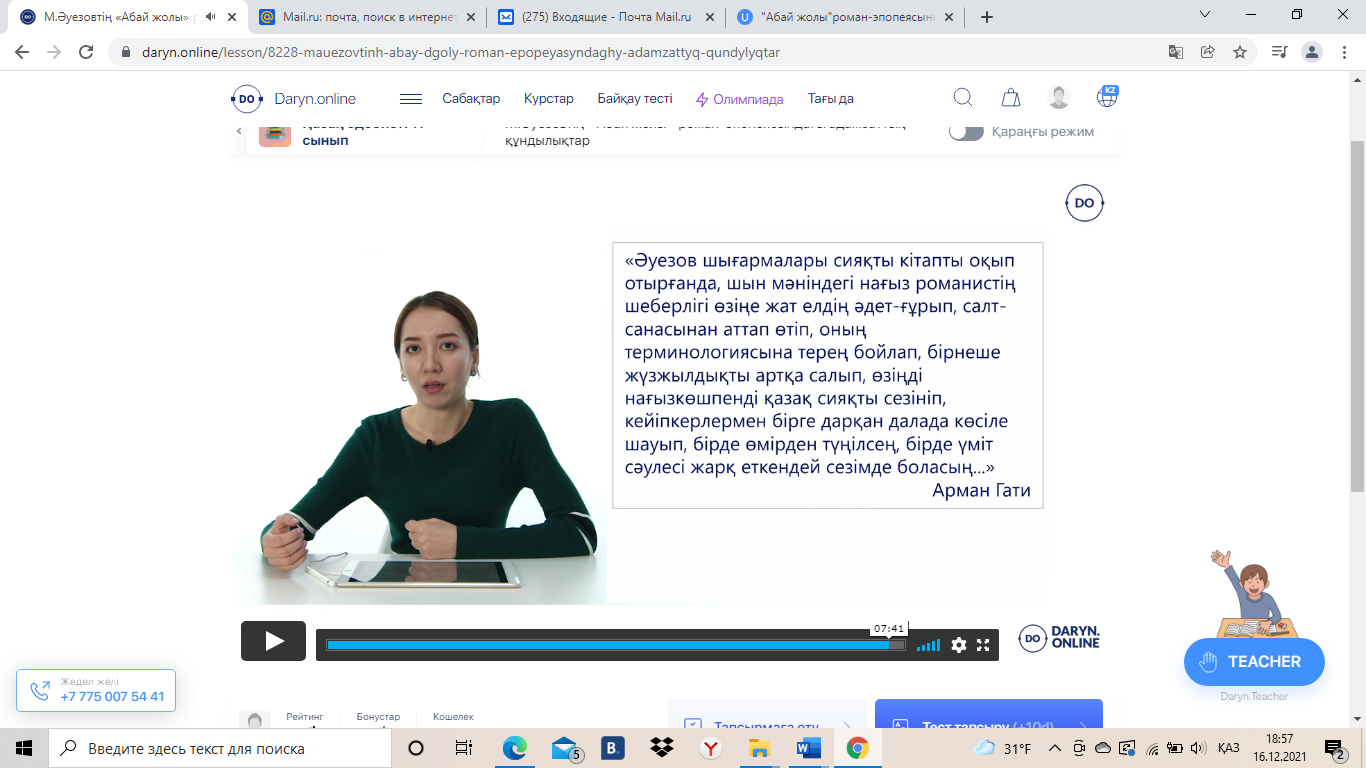
Task: Open Dropbox from the taskbar
Action: pos(661,748)
